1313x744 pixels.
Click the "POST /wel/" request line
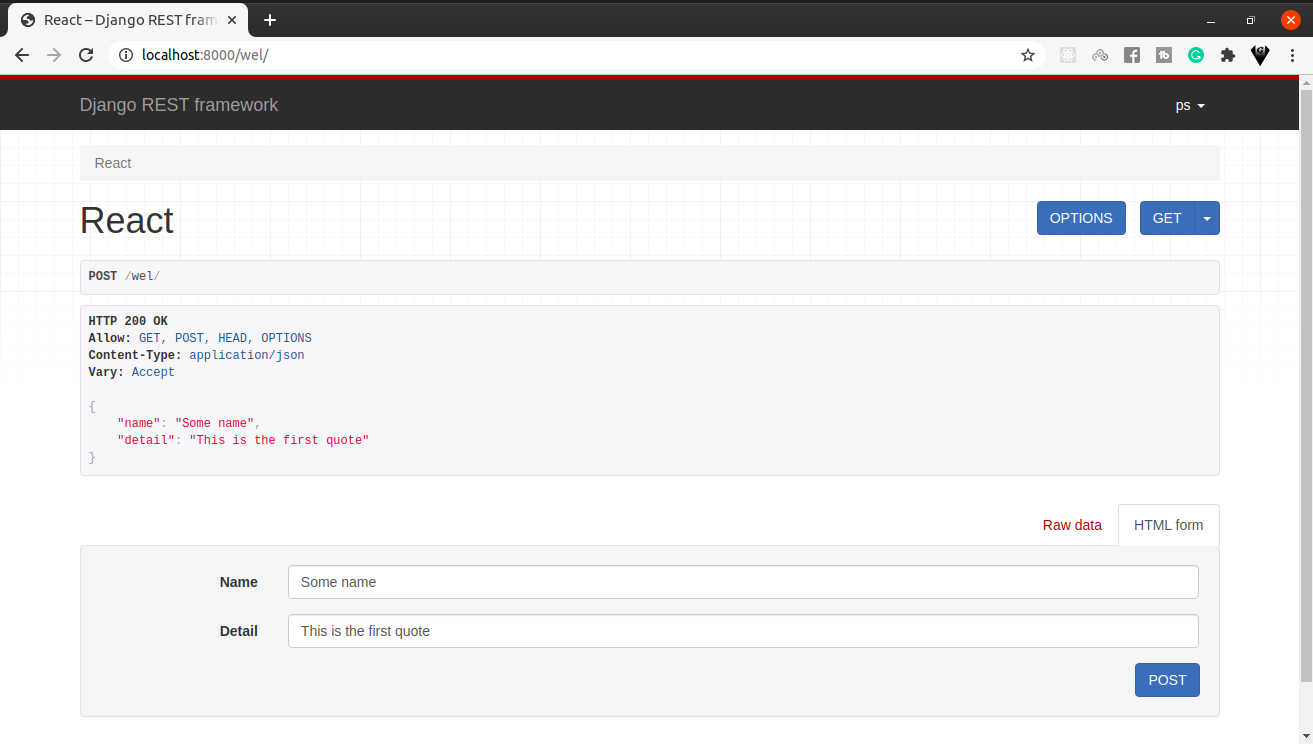(124, 276)
